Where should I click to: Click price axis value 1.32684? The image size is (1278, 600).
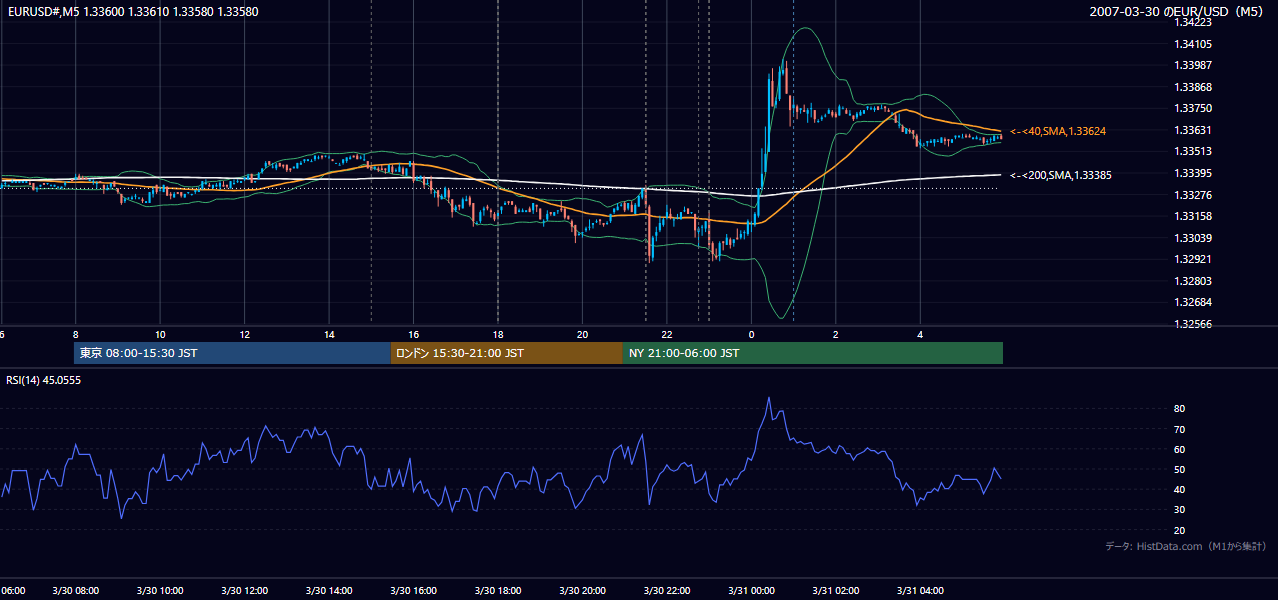pyautogui.click(x=1194, y=302)
